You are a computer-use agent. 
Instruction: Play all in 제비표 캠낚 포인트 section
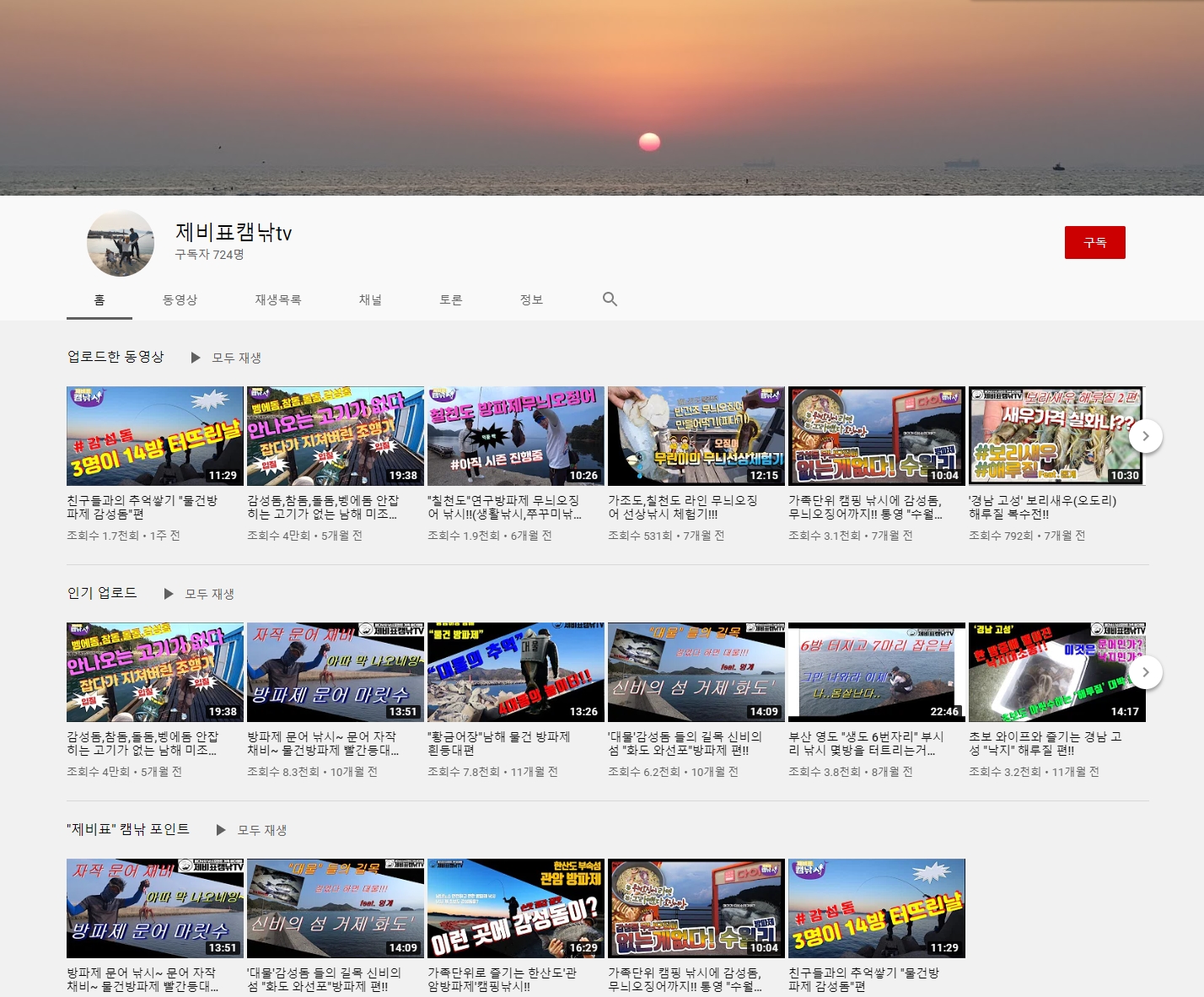[x=261, y=830]
